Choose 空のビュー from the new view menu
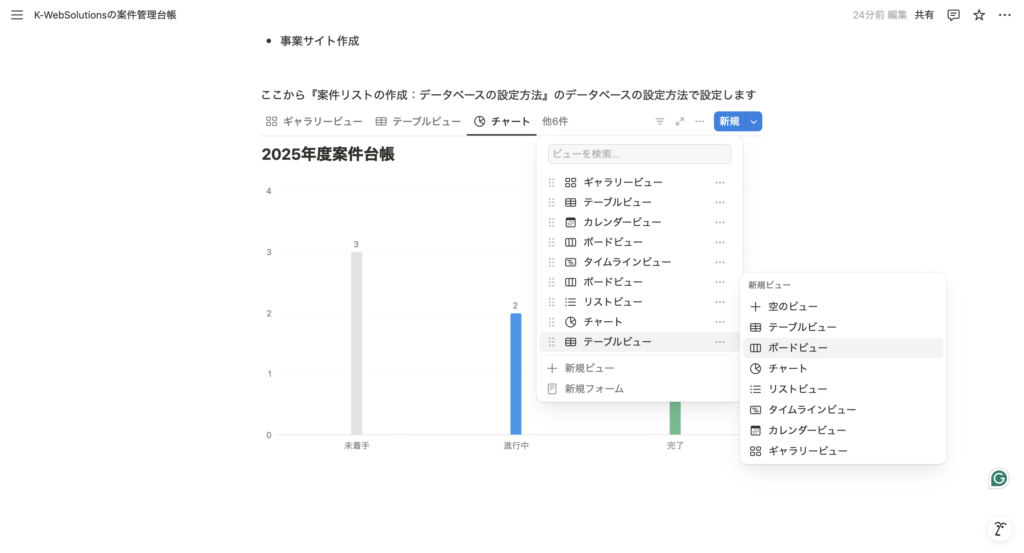 792,307
